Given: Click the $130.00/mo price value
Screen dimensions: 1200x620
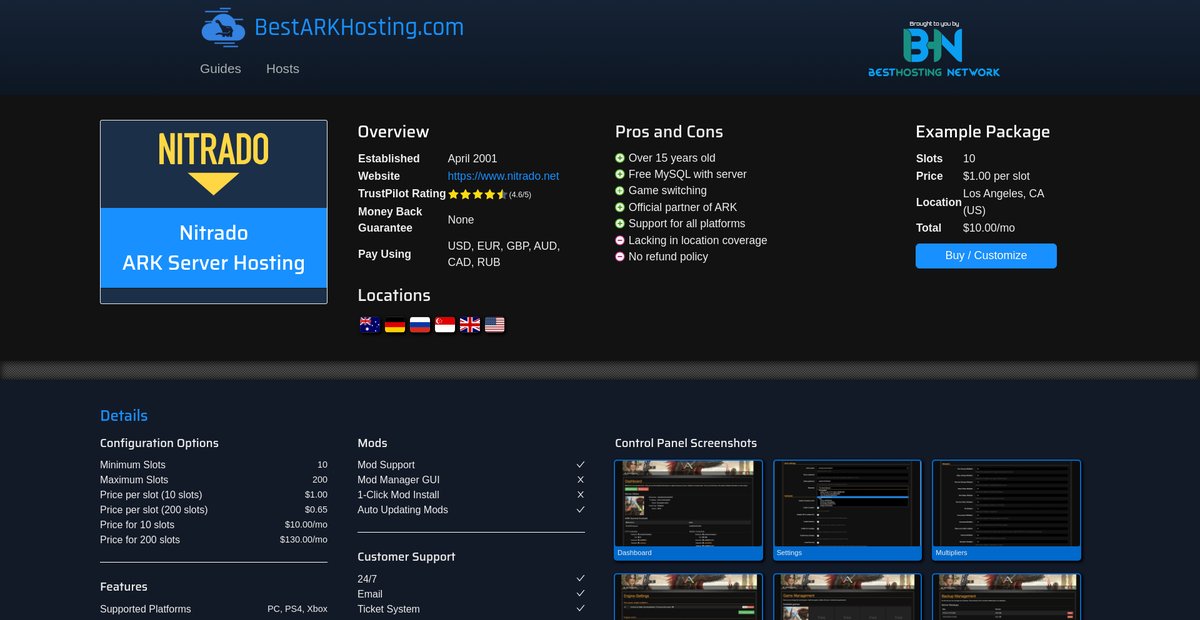Looking at the screenshot, I should pyautogui.click(x=303, y=540).
